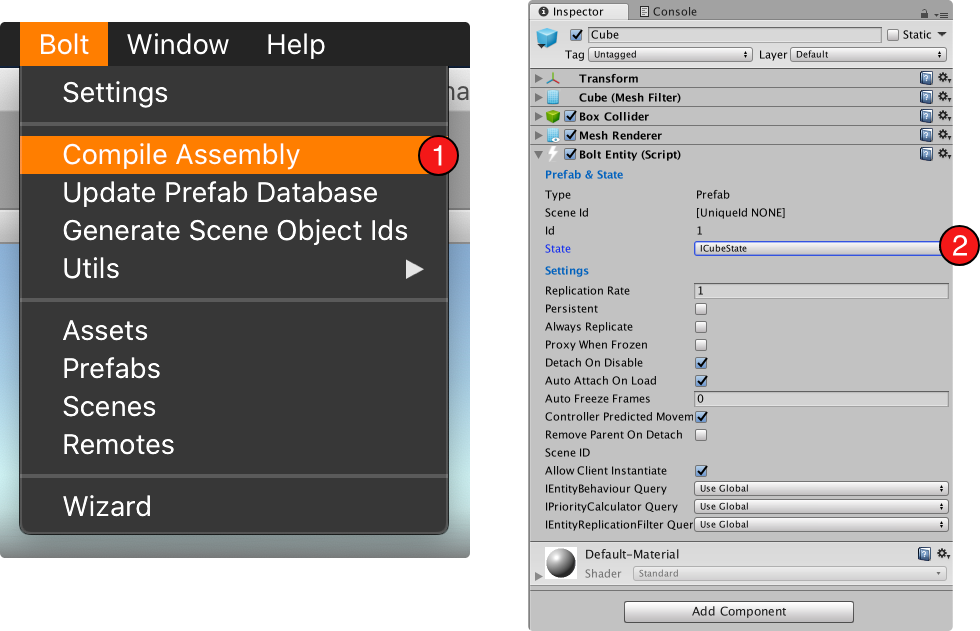Image resolution: width=980 pixels, height=631 pixels.
Task: Open Scenes from the Bolt menu
Action: pos(234,407)
